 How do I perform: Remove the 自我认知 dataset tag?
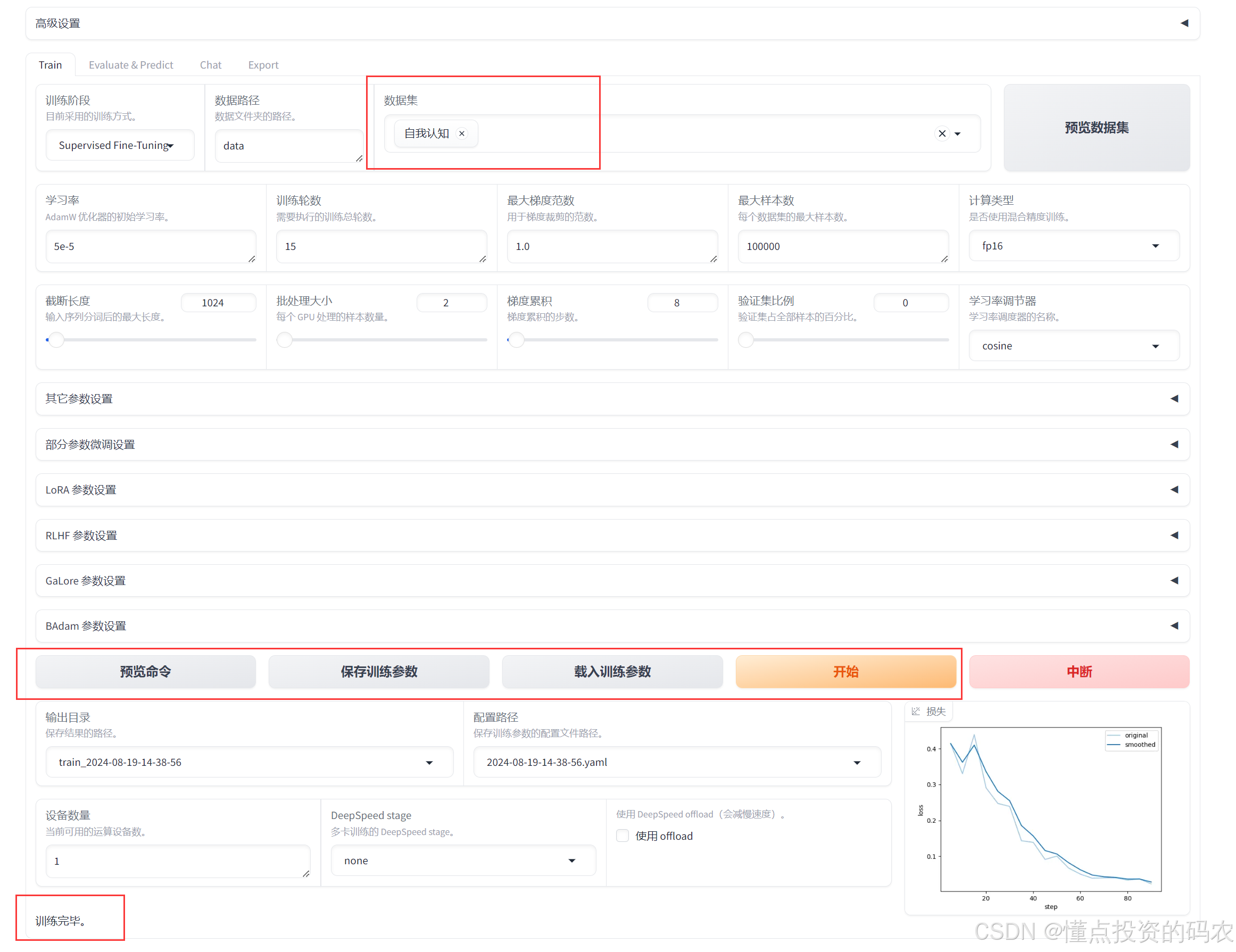pyautogui.click(x=462, y=133)
